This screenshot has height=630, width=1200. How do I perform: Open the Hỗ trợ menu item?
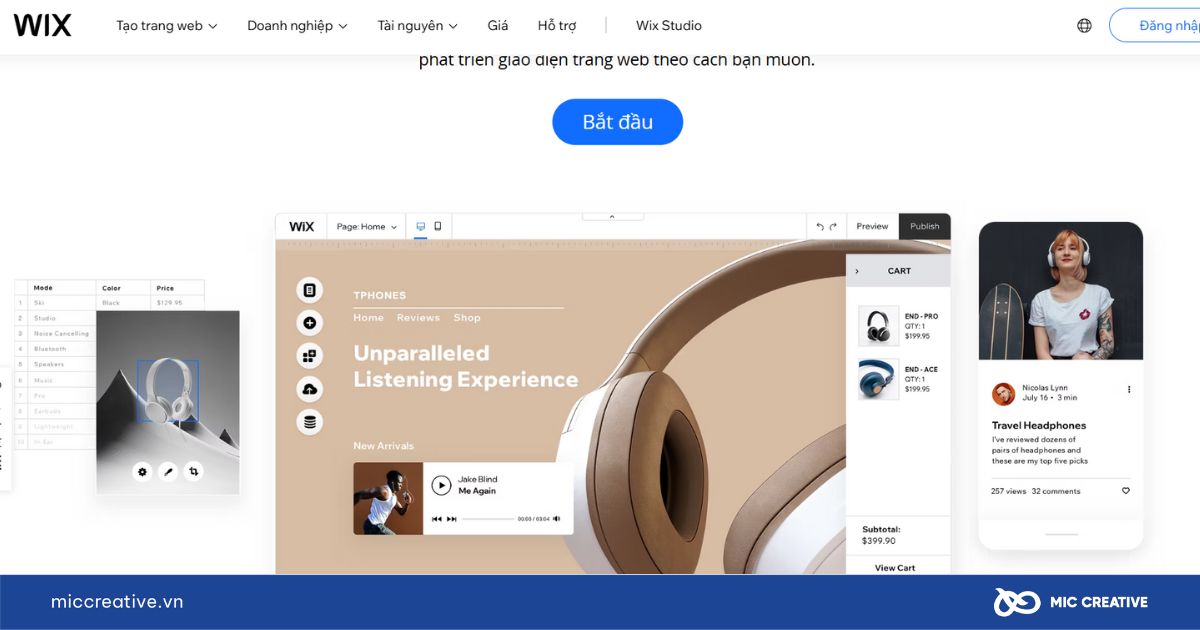coord(557,26)
